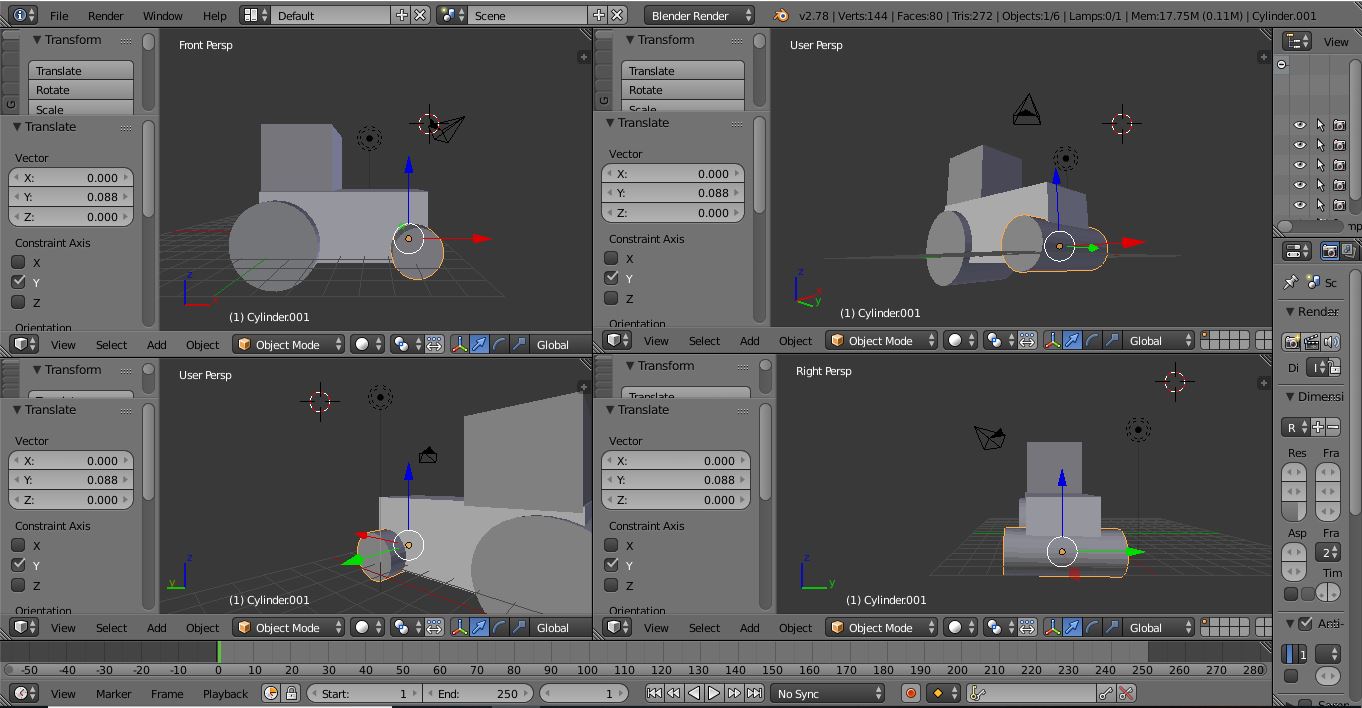
Task: Render still image with camera button
Action: coord(1292,341)
